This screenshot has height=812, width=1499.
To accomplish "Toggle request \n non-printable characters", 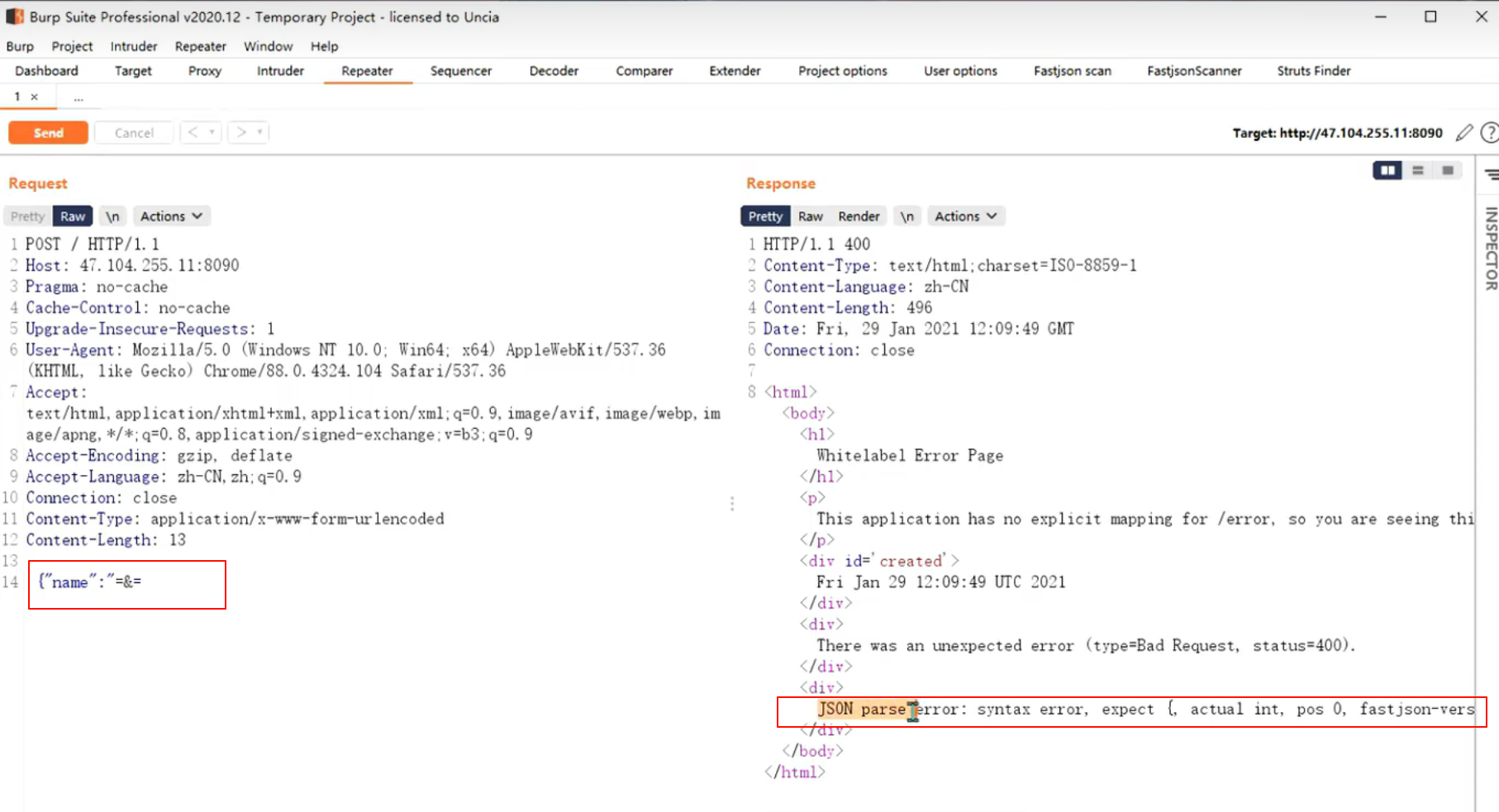I will point(112,216).
